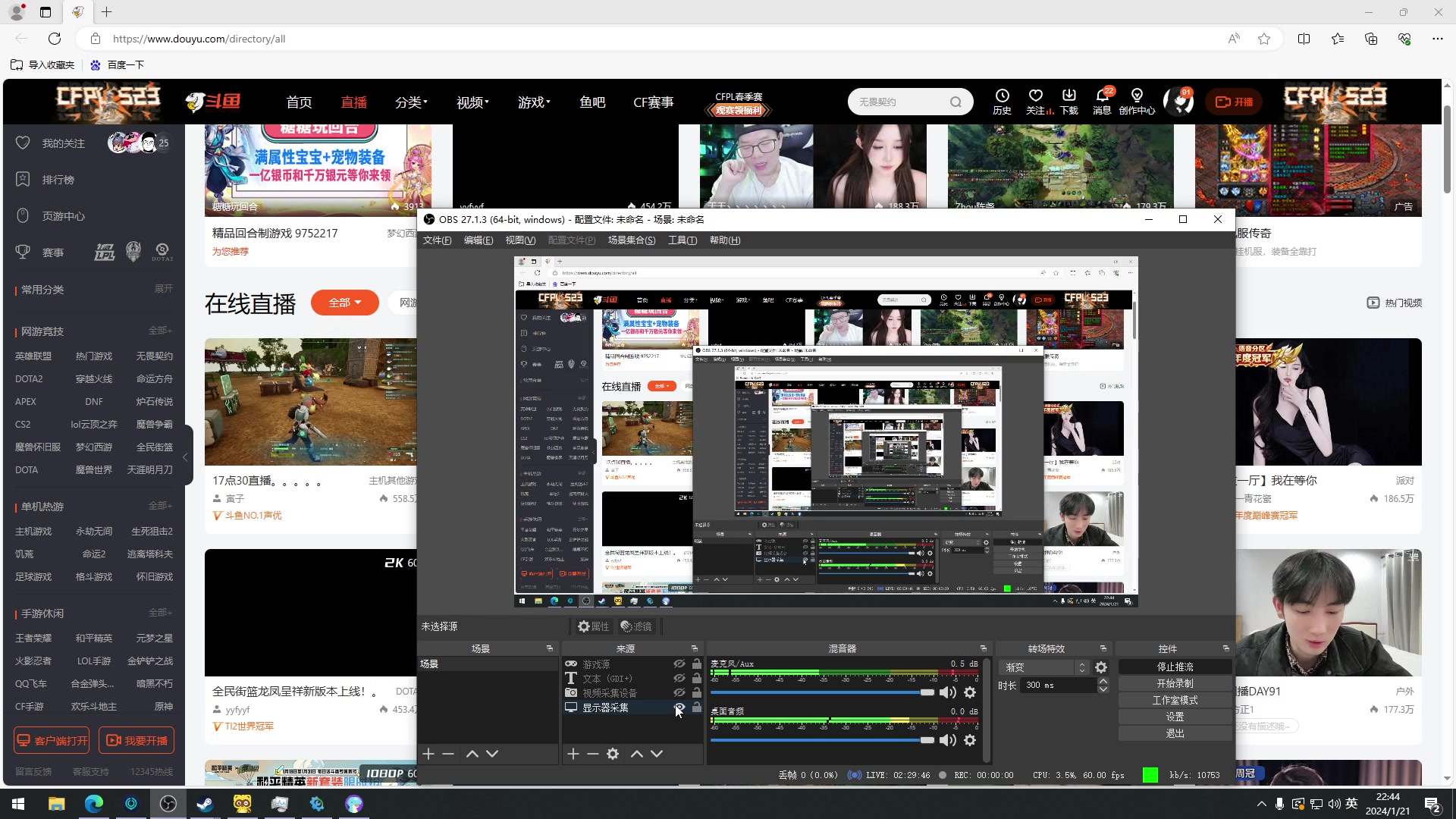Image resolution: width=1456 pixels, height=819 pixels.
Task: Click the 麦克风/Aux volume slider handle
Action: [x=927, y=692]
